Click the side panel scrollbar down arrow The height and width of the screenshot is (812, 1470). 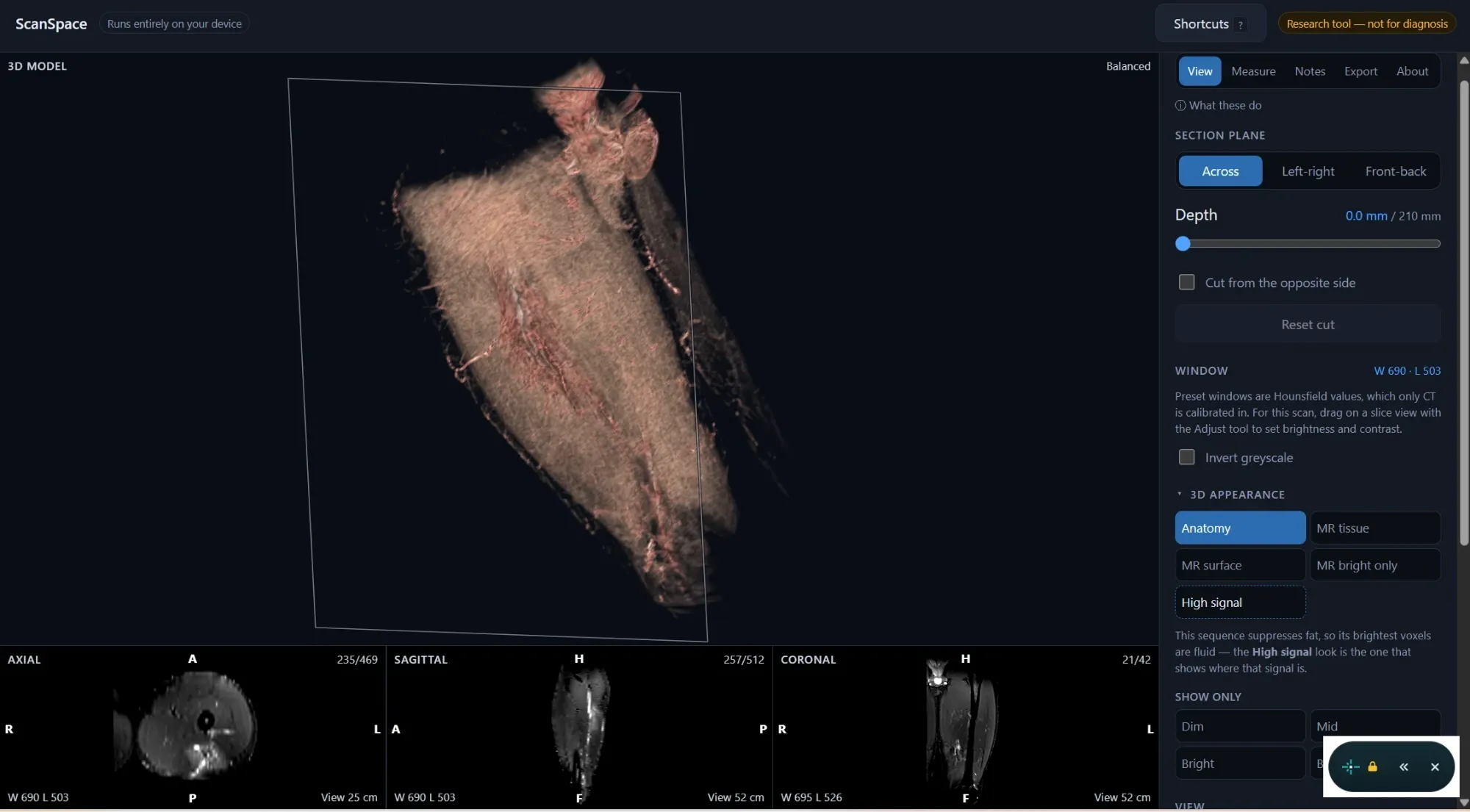click(1463, 802)
